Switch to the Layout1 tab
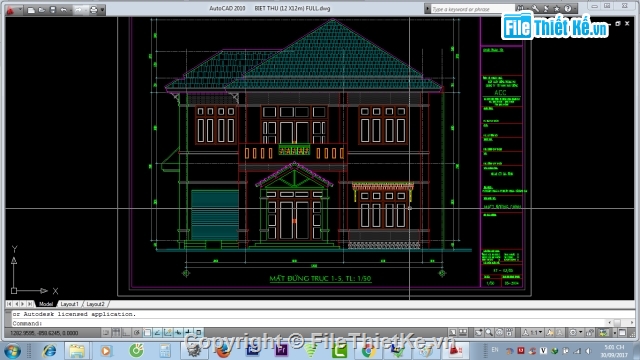This screenshot has height=360, width=640. (x=69, y=304)
